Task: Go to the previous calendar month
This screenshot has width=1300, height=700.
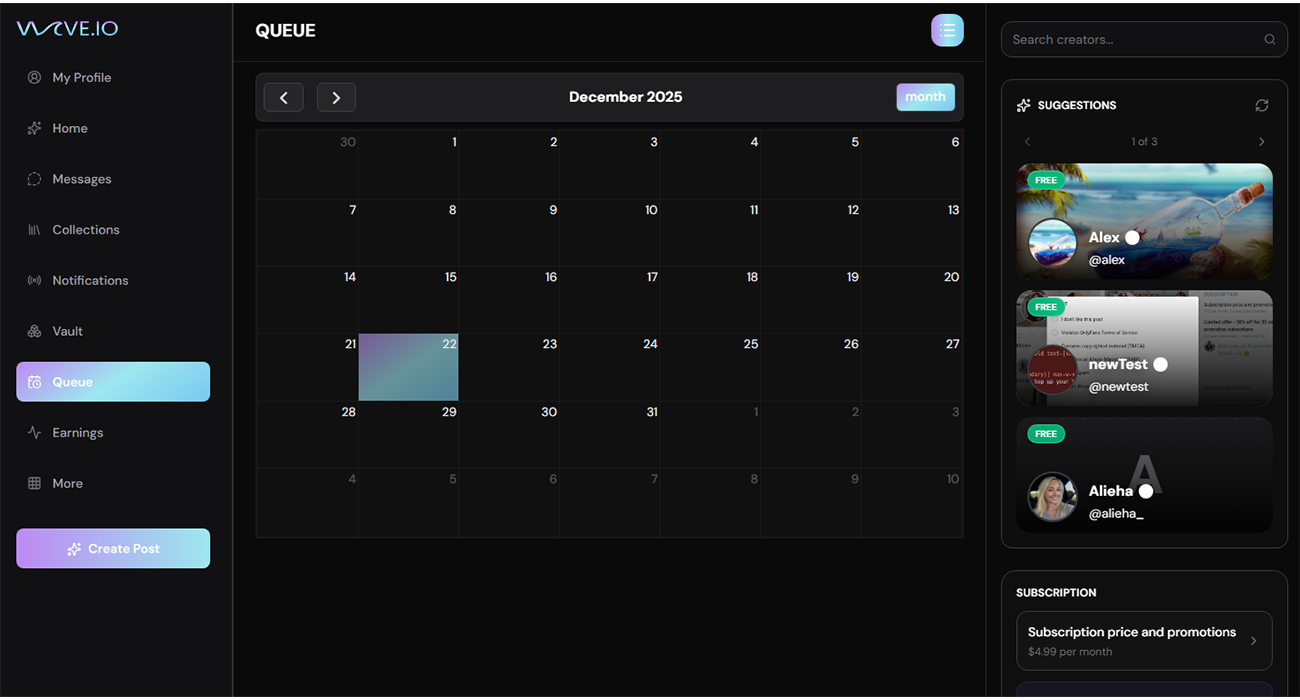Action: 284,97
